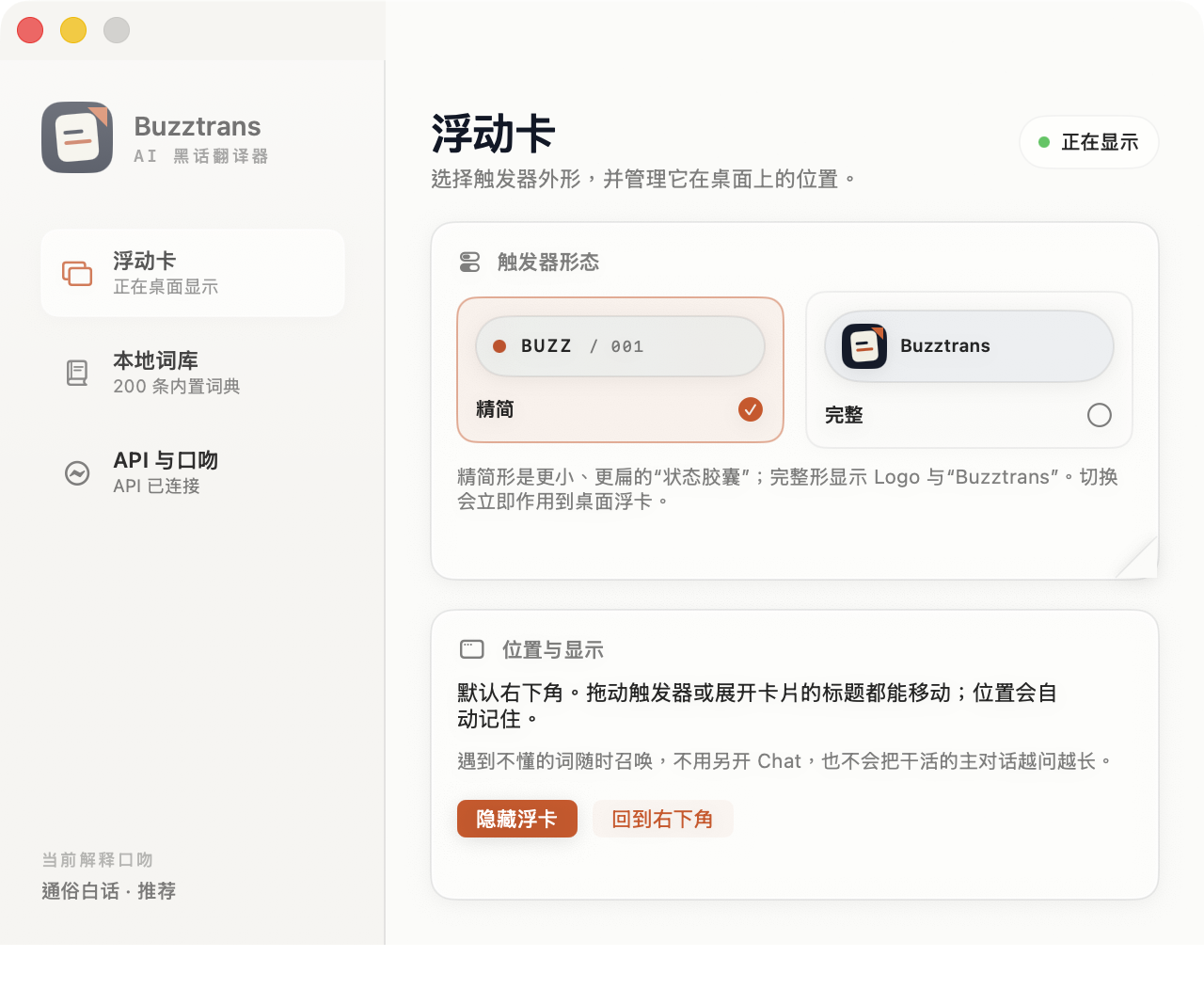Screen dimensions: 1204x1005
Task: Click the Buzztrans full pill preview
Action: (970, 346)
